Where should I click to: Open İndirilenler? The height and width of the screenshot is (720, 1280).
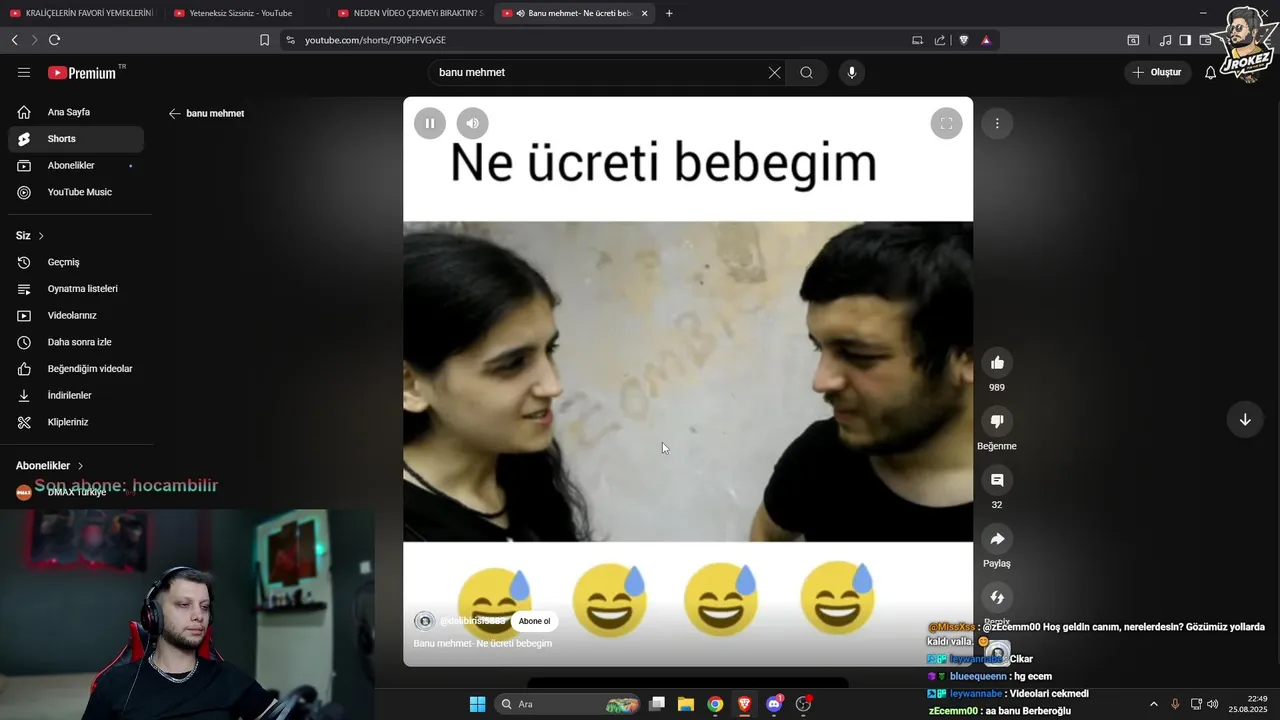coord(76,395)
